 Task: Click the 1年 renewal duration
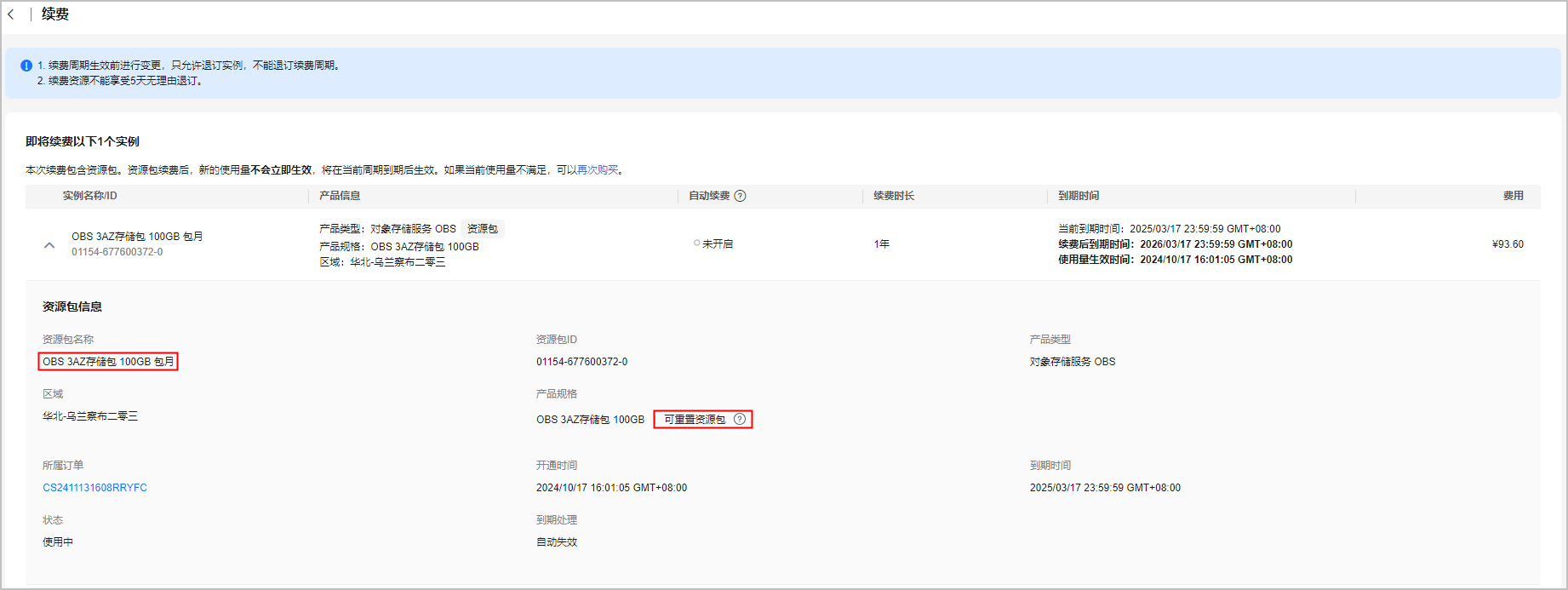pos(882,244)
